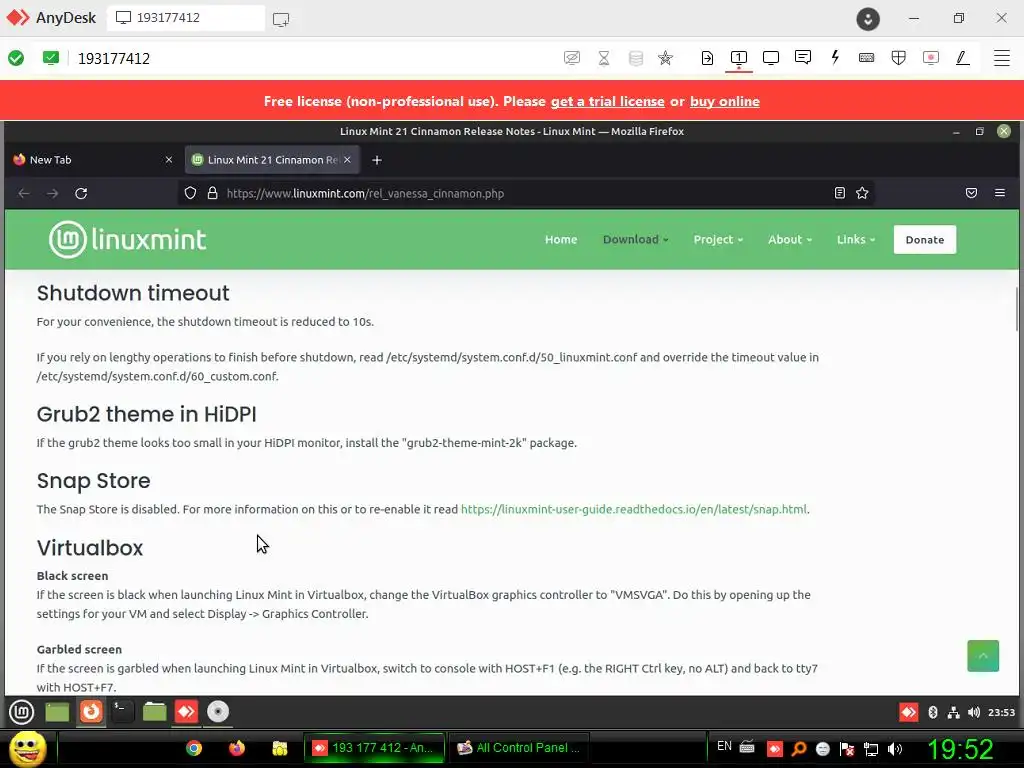
Task: Launch Terminal from Mint panel
Action: pyautogui.click(x=122, y=711)
